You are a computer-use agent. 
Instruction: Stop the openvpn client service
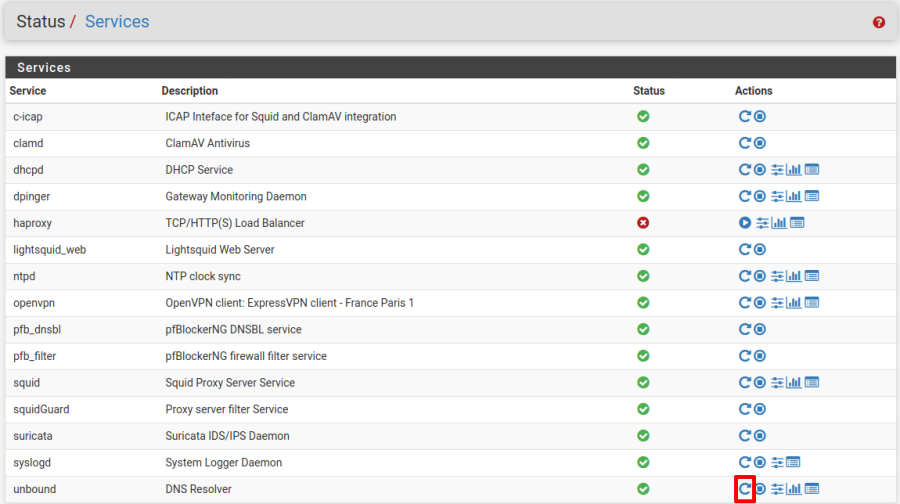(760, 303)
